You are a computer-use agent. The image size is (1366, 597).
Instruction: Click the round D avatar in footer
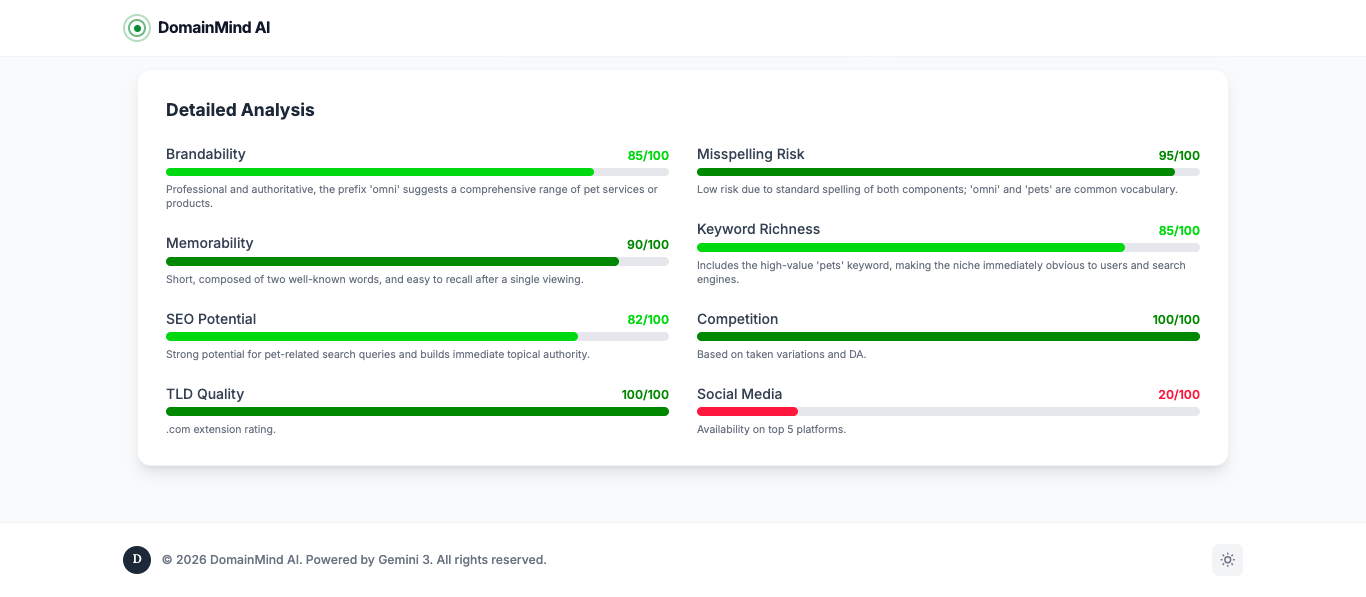tap(137, 560)
